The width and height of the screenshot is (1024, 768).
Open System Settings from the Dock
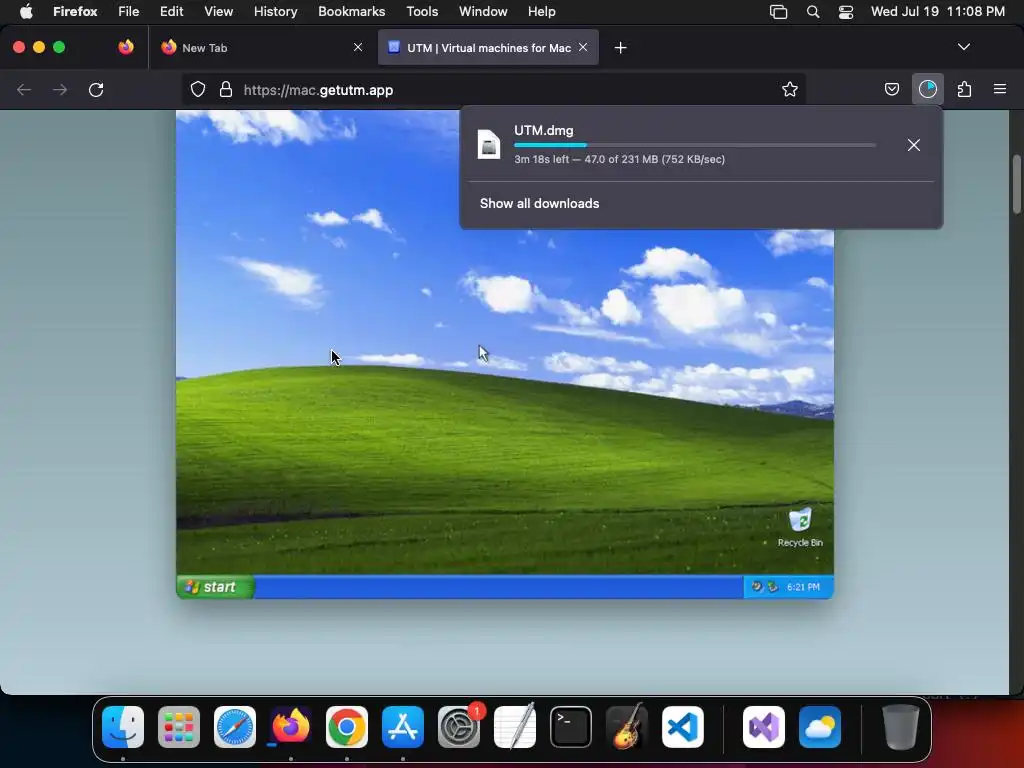(x=458, y=726)
